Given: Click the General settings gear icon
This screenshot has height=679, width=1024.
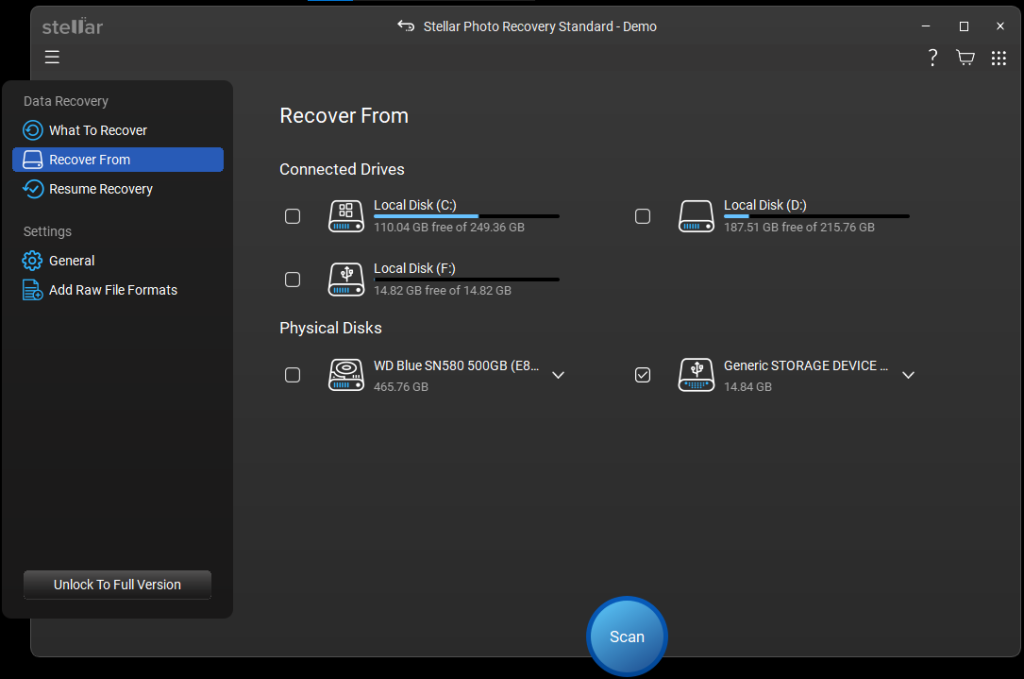Looking at the screenshot, I should tap(32, 261).
